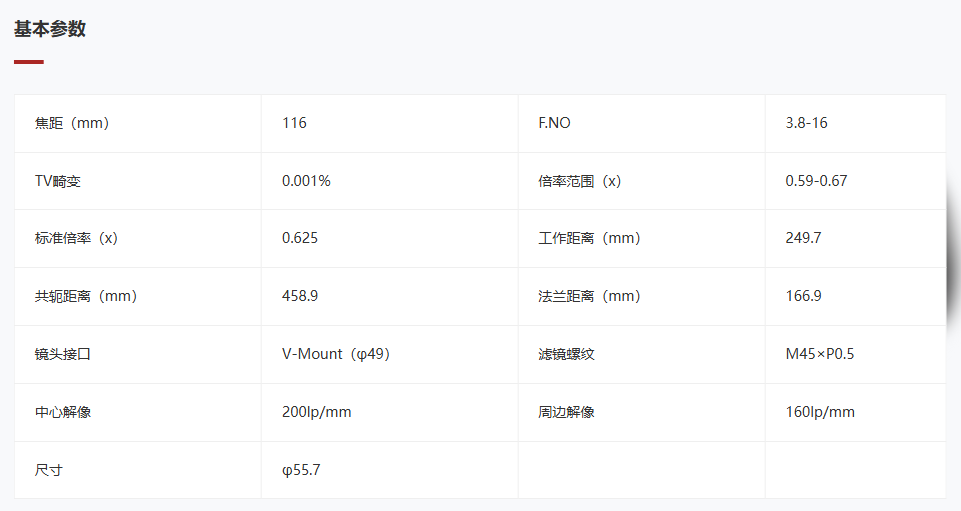This screenshot has width=961, height=511.
Task: Click the center resolution 200lp/mm
Action: [x=316, y=412]
